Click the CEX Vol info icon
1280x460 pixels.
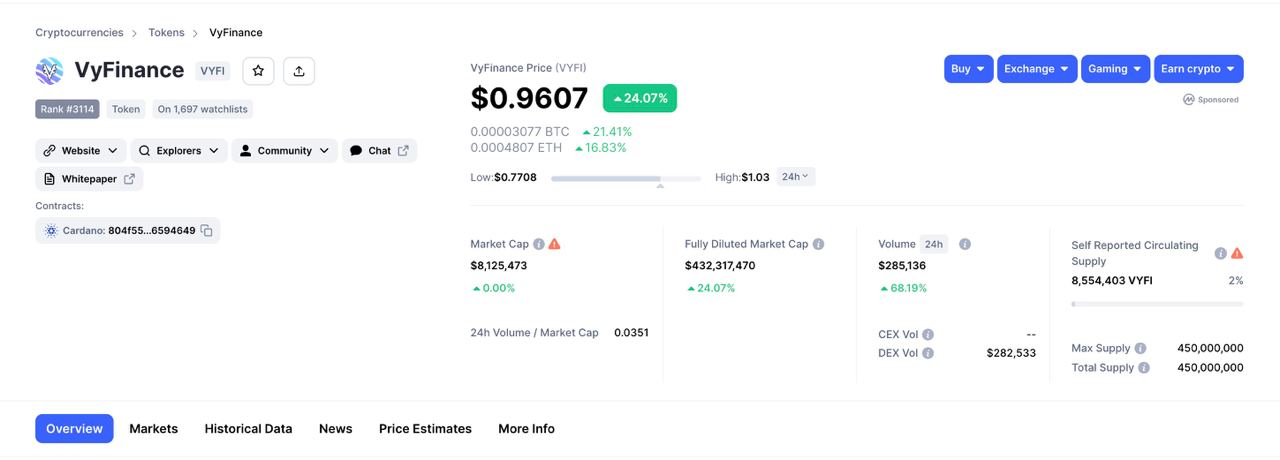[x=928, y=335]
